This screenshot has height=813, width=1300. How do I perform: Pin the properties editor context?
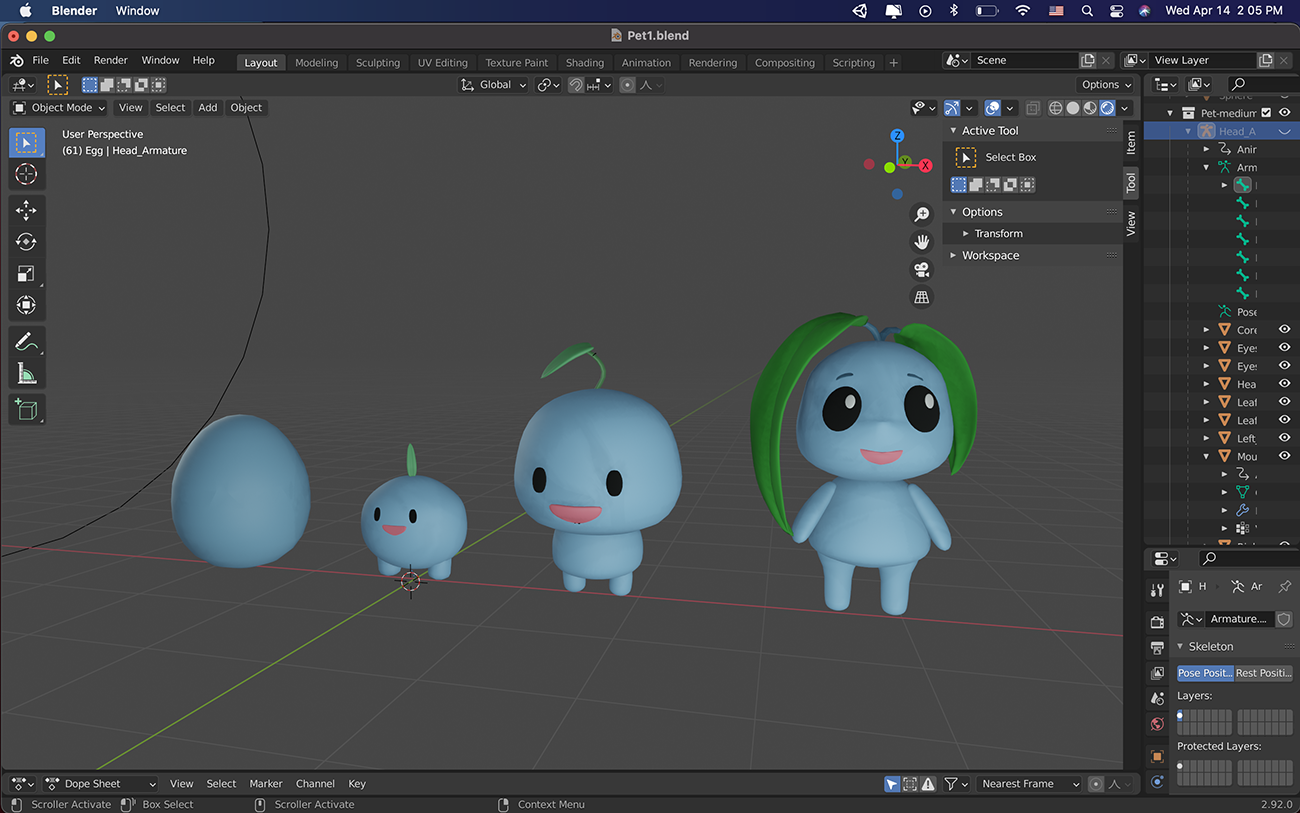1285,587
